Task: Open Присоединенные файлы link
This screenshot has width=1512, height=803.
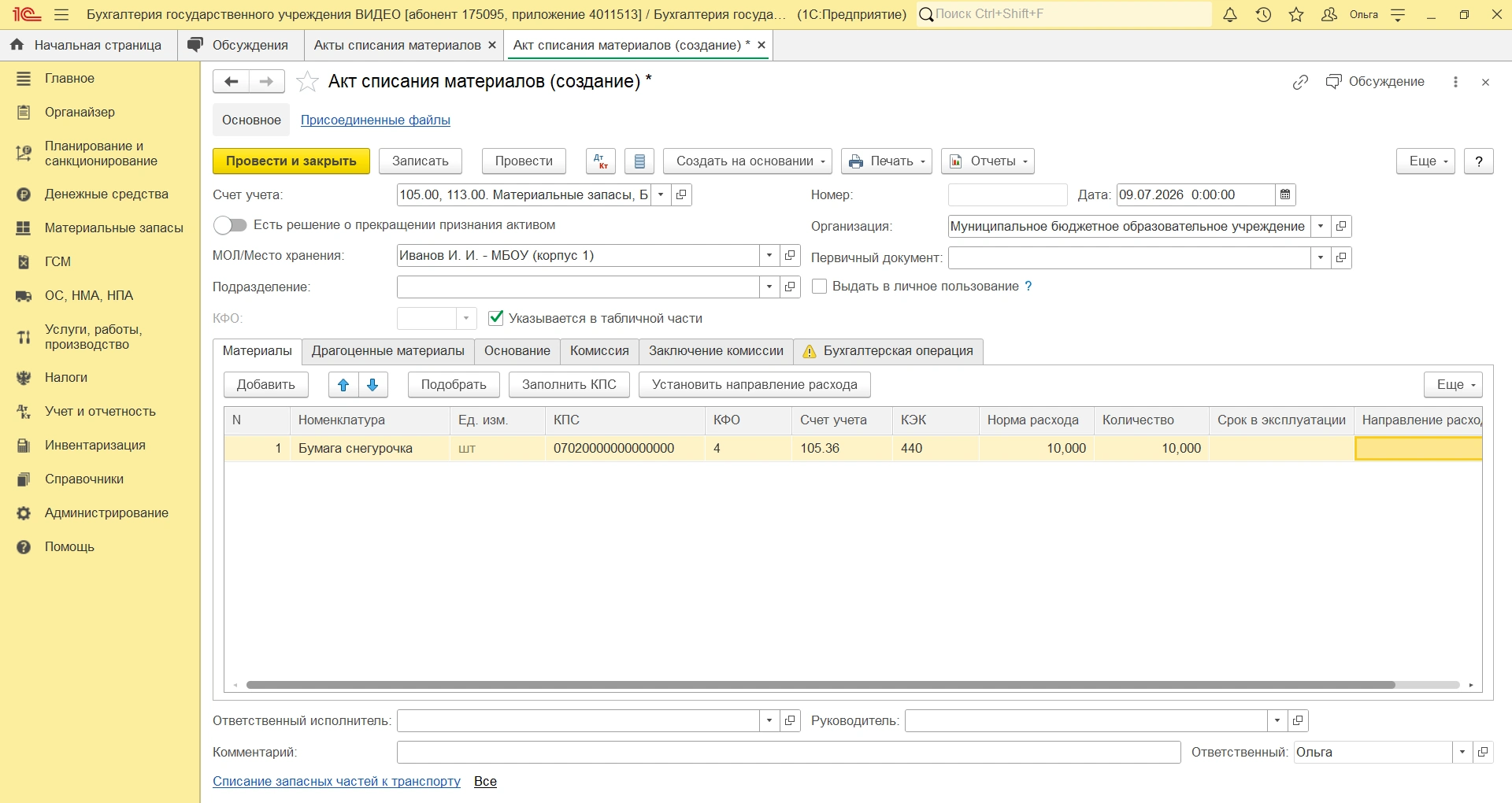Action: coord(376,120)
